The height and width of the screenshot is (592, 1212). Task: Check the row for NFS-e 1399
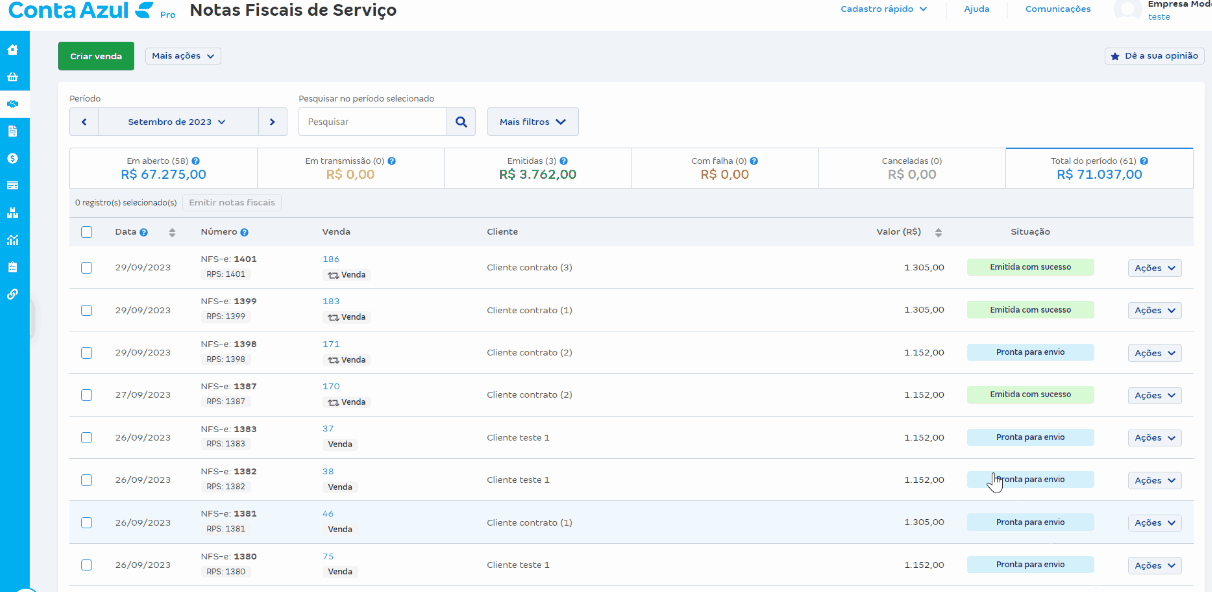(x=86, y=310)
